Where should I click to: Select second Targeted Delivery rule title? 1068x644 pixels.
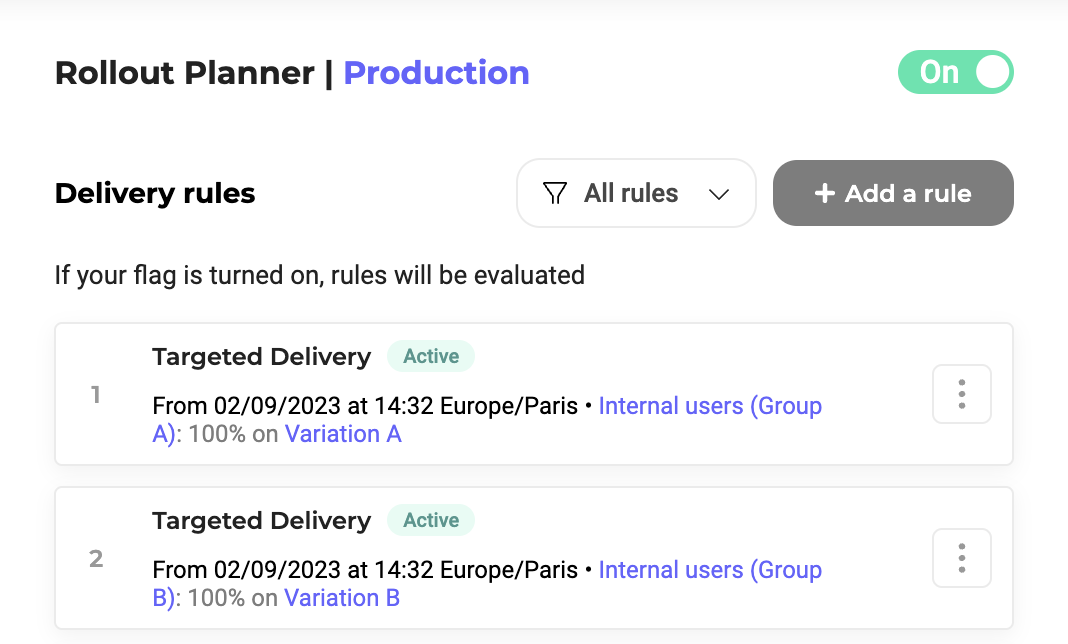[261, 520]
